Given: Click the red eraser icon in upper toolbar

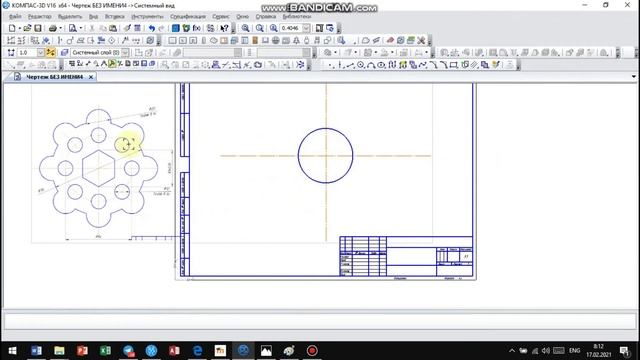Looking at the screenshot, I should tap(390, 40).
